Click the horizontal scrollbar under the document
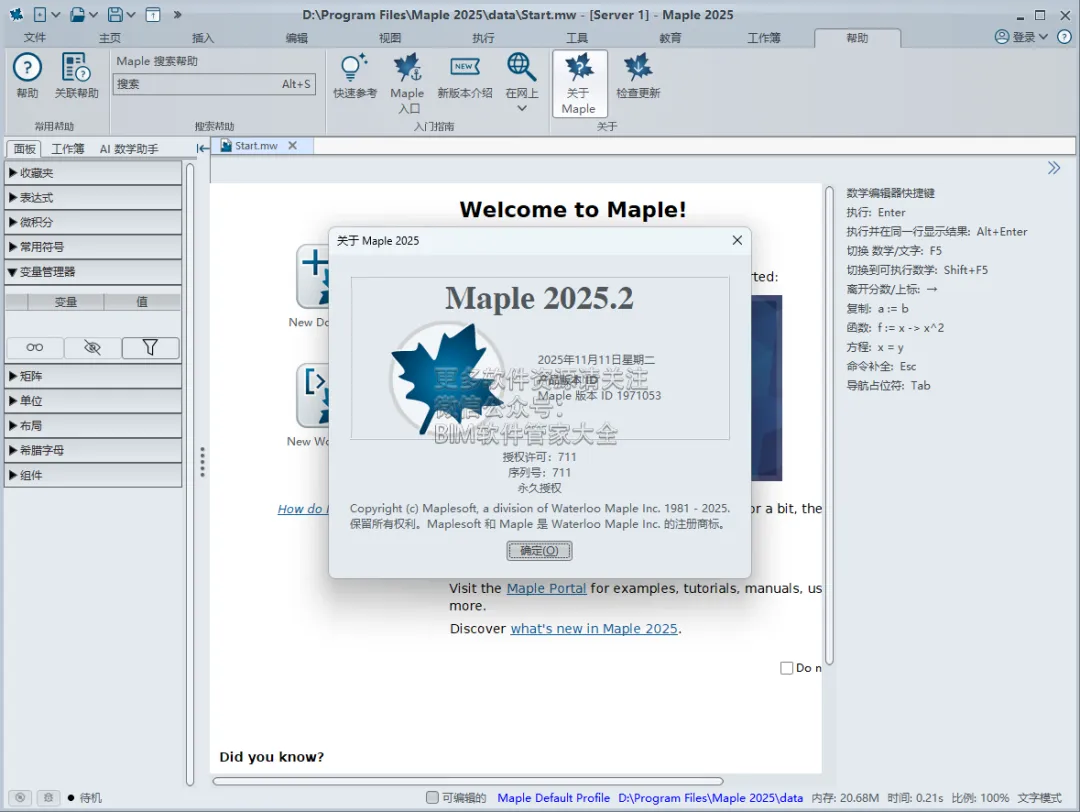The width and height of the screenshot is (1080, 812). tap(468, 781)
